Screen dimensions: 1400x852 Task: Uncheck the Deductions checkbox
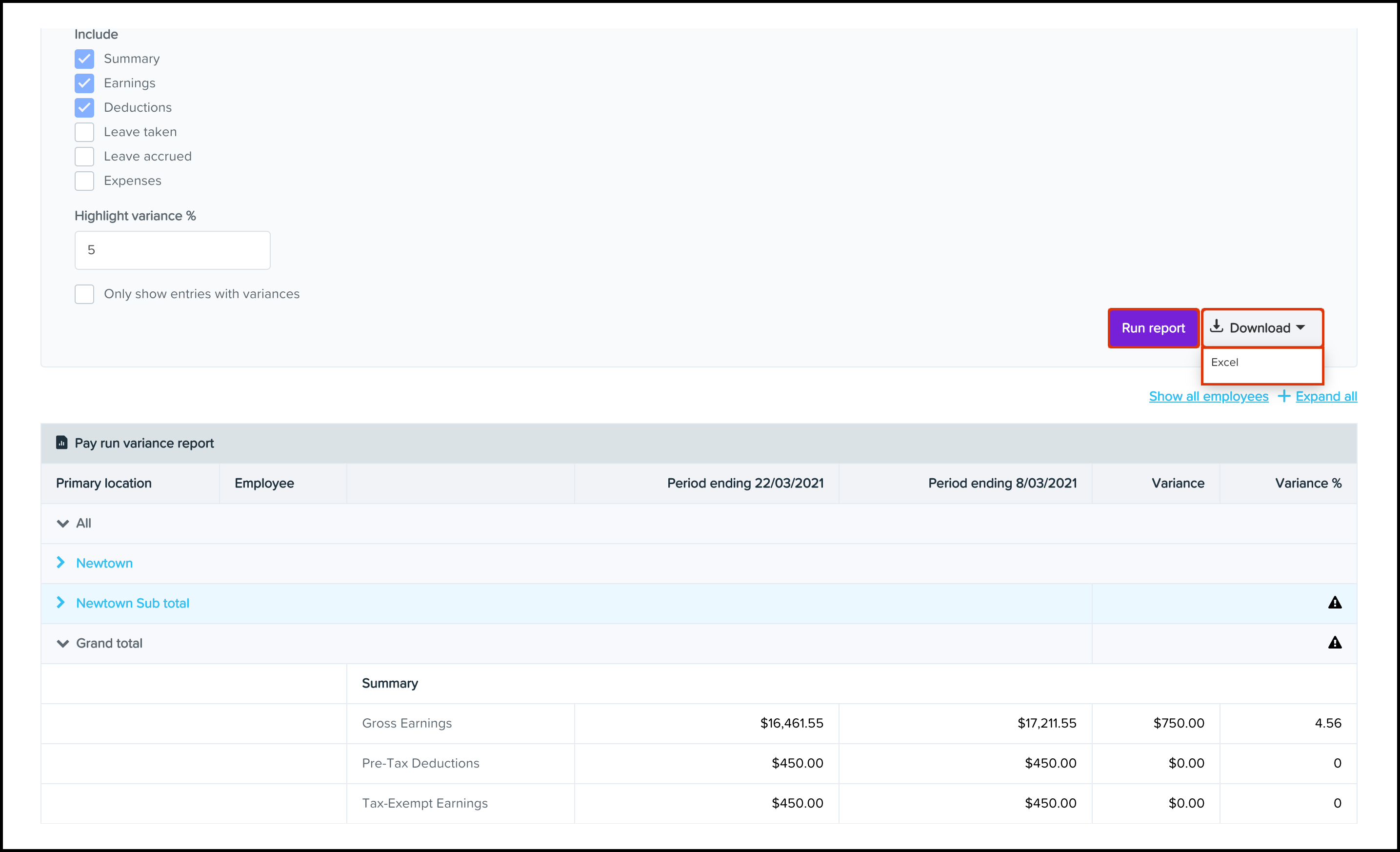84,107
